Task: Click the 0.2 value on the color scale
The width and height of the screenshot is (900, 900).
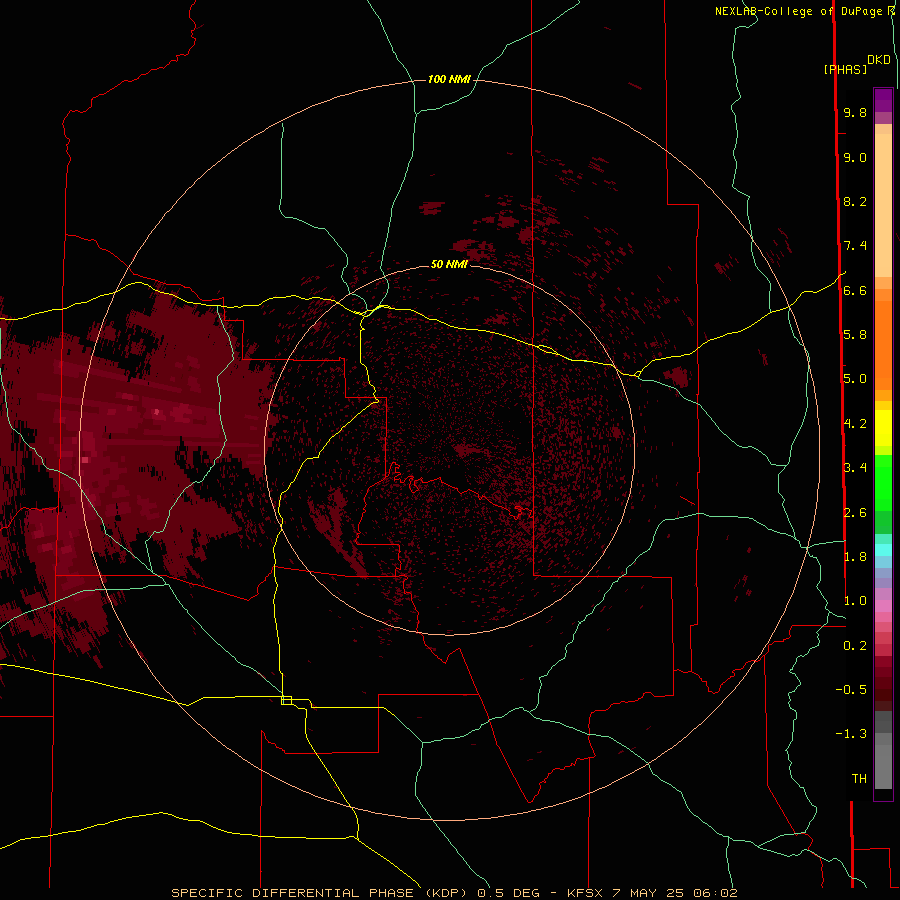Action: pos(855,645)
